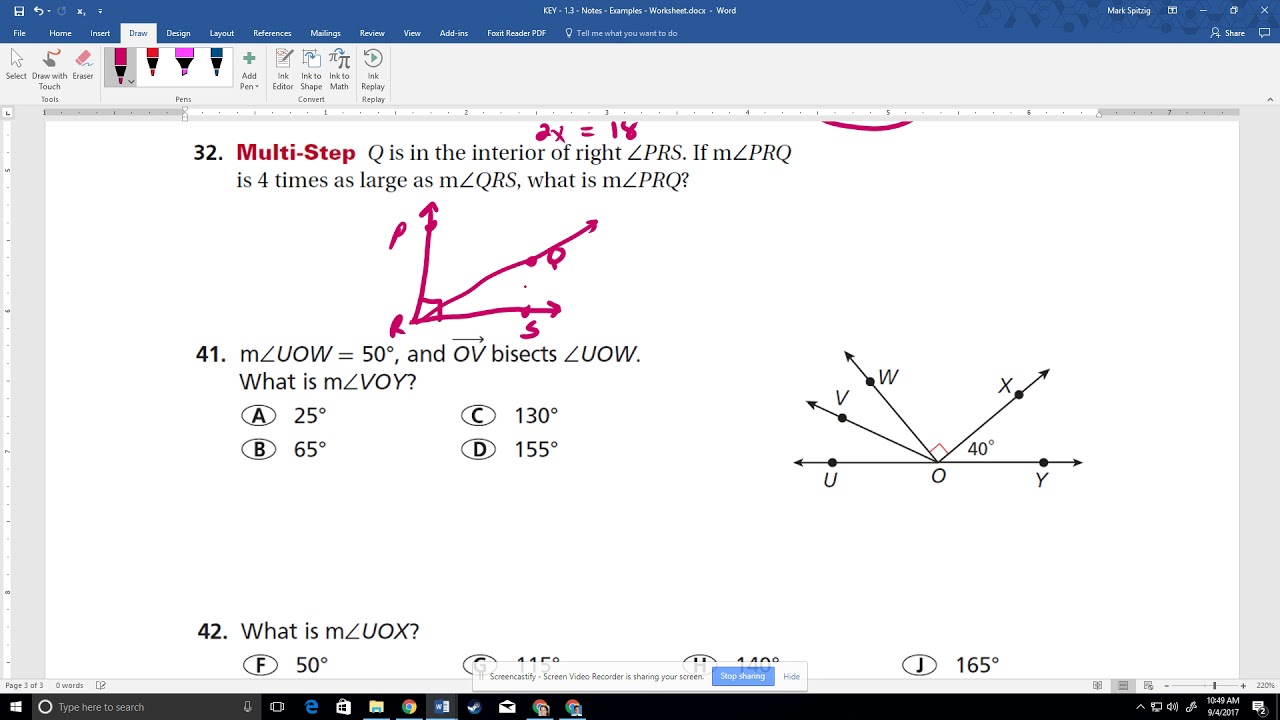This screenshot has height=720, width=1280.
Task: Switch to the Mailings tab
Action: tap(325, 33)
